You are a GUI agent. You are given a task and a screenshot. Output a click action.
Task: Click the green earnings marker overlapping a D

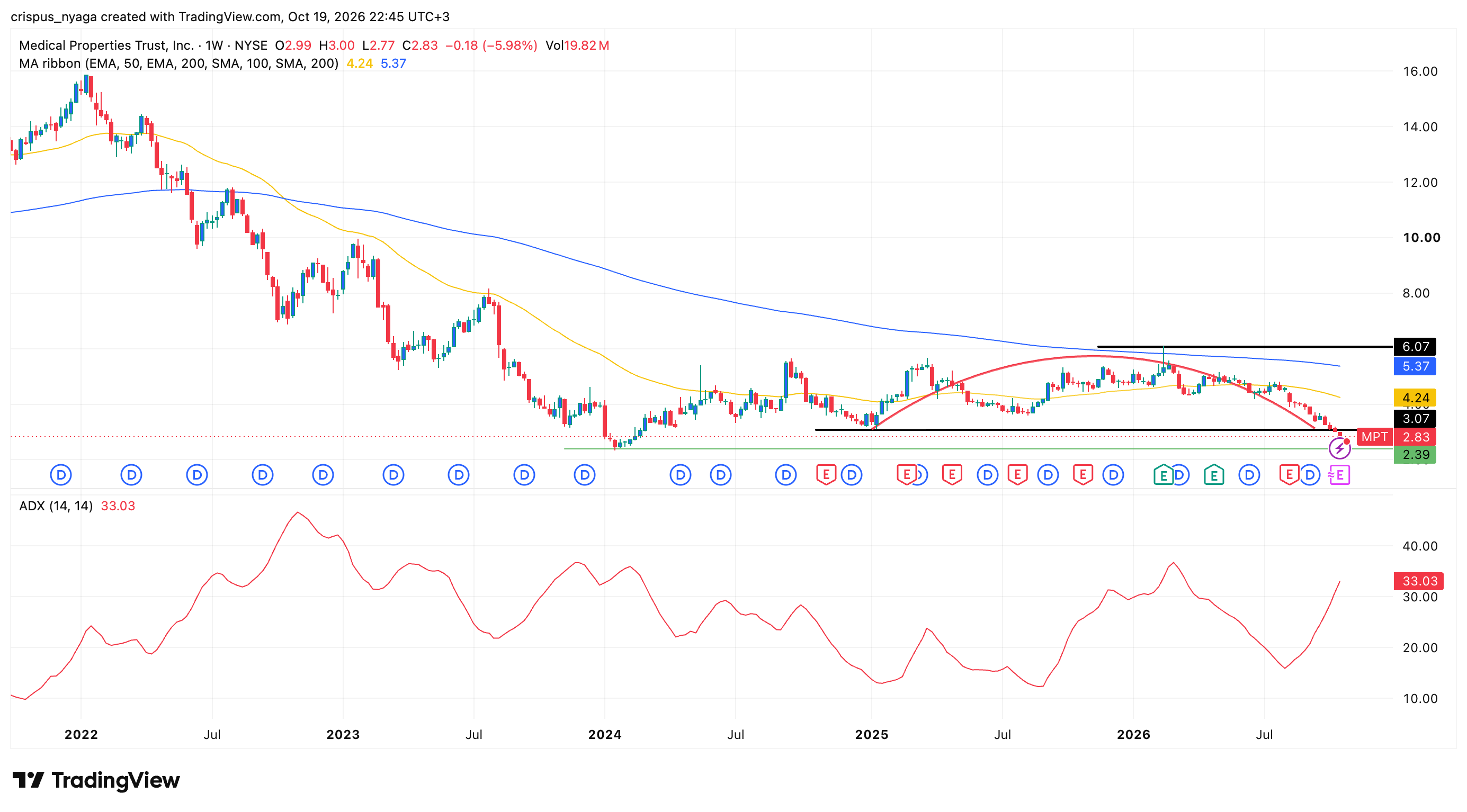click(1163, 475)
